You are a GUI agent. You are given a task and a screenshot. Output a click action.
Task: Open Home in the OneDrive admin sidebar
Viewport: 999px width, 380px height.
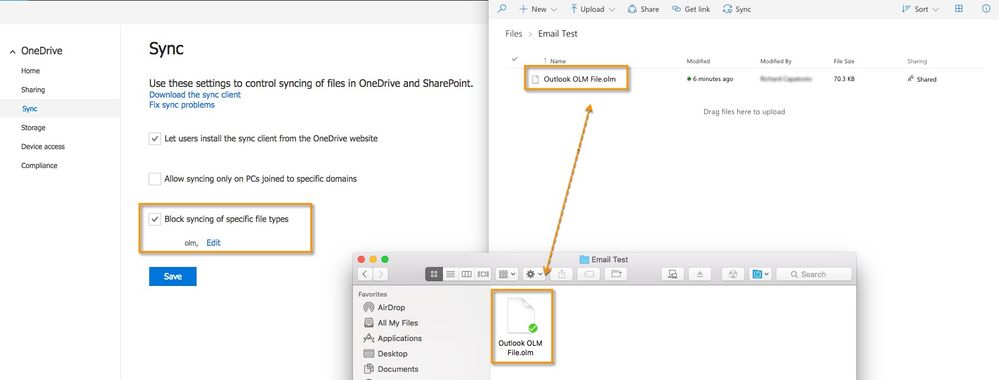tap(30, 71)
